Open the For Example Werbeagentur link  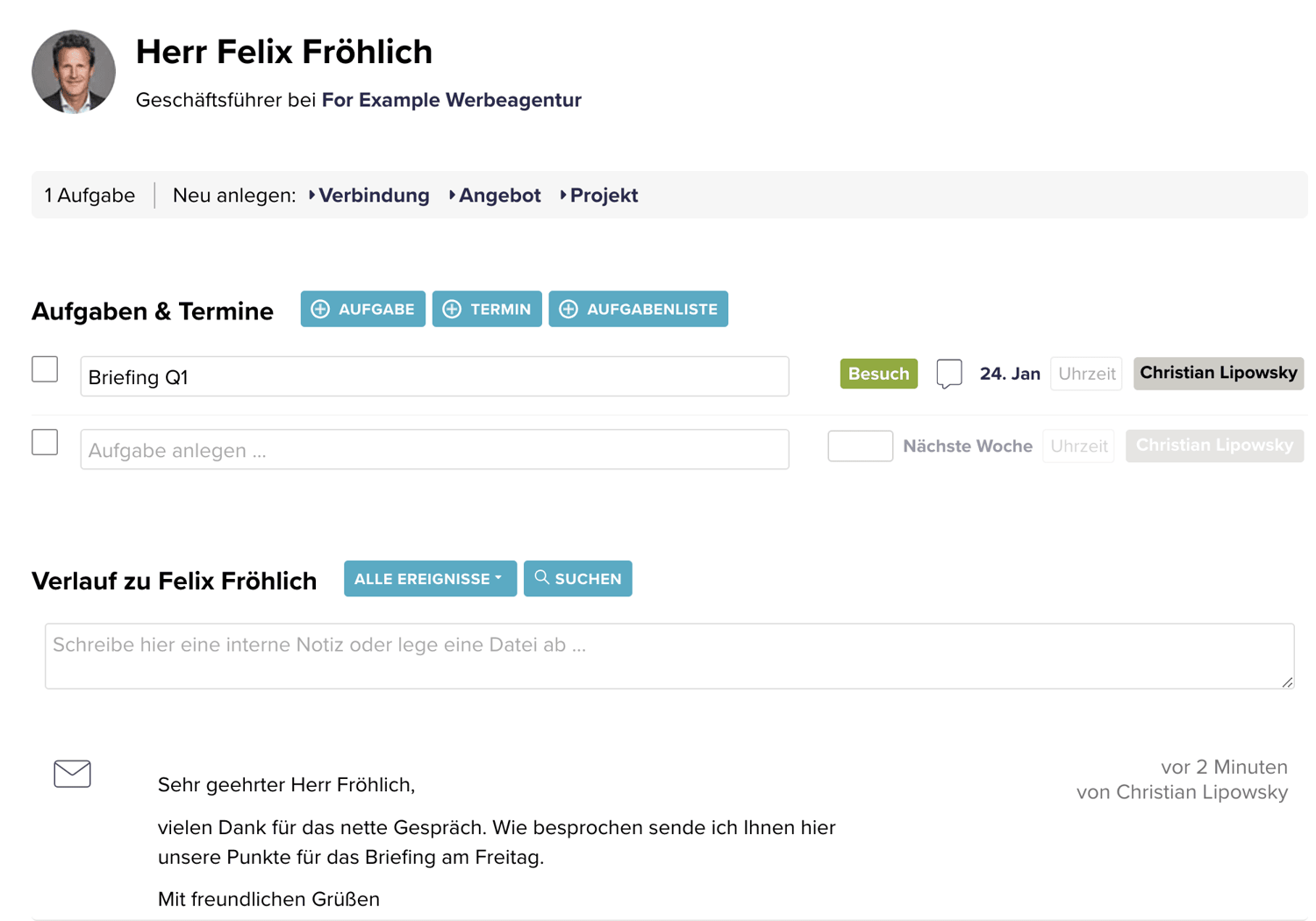(451, 100)
